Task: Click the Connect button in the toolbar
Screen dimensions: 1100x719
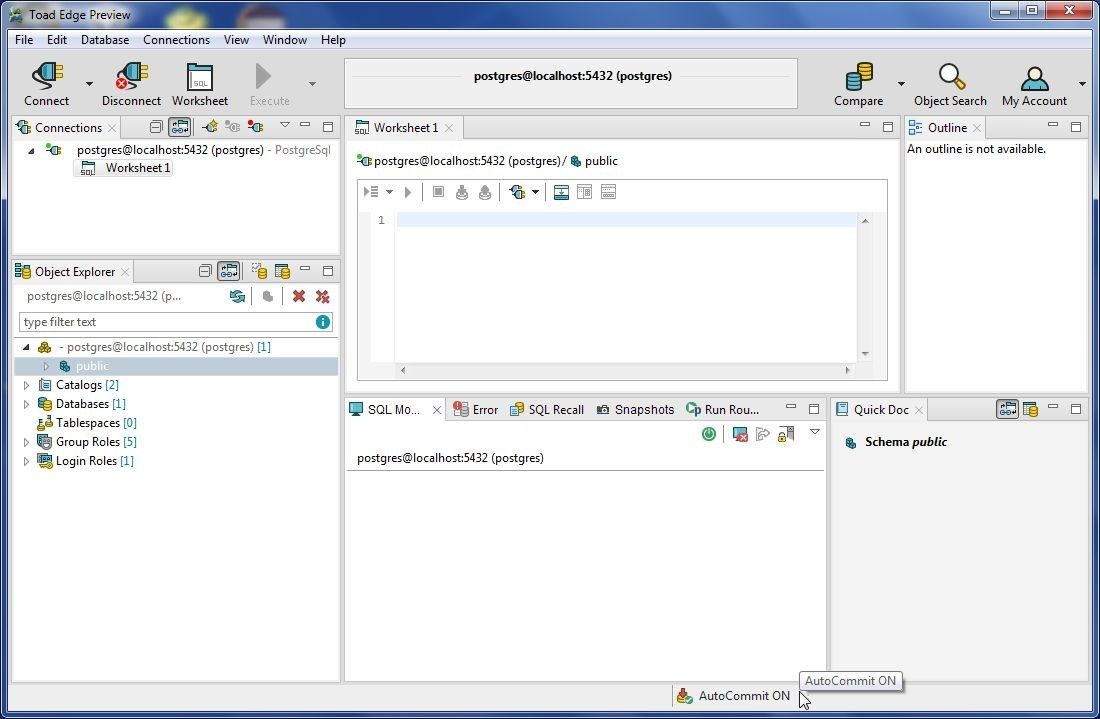Action: point(46,80)
